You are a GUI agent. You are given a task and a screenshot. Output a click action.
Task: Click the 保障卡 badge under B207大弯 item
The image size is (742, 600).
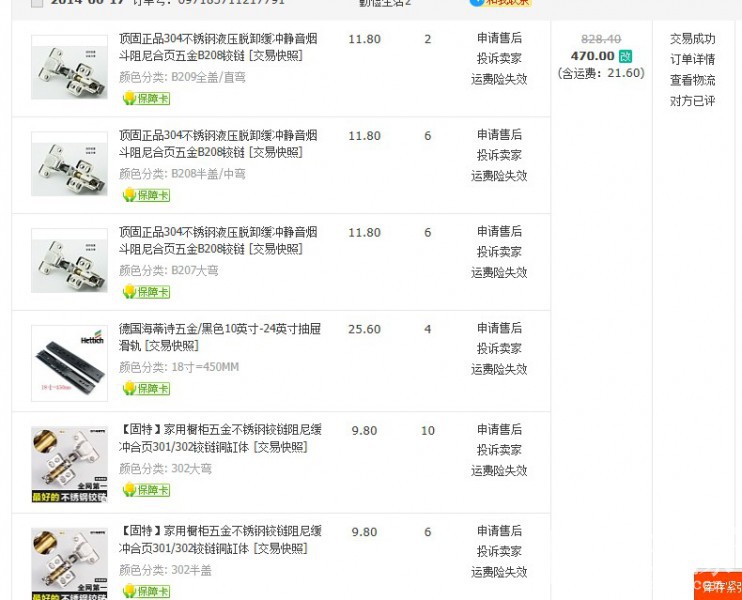tap(146, 291)
